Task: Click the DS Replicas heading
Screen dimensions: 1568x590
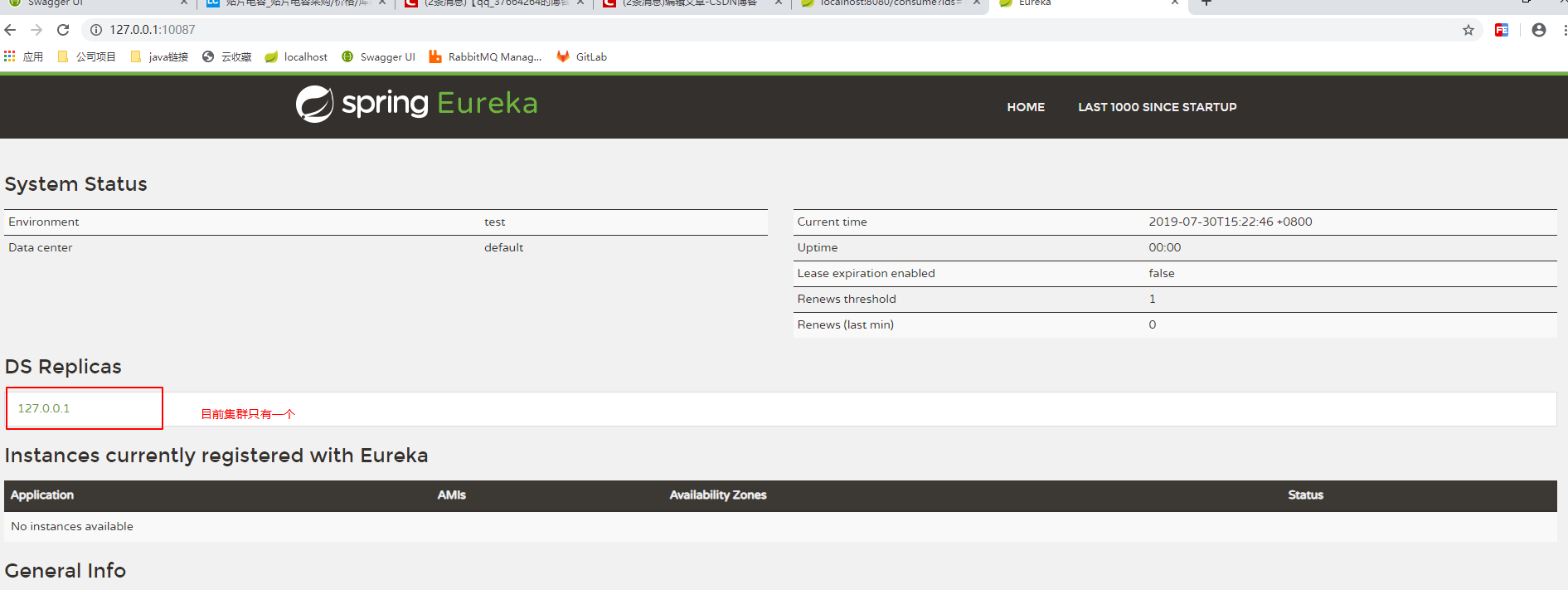Action: (x=63, y=367)
